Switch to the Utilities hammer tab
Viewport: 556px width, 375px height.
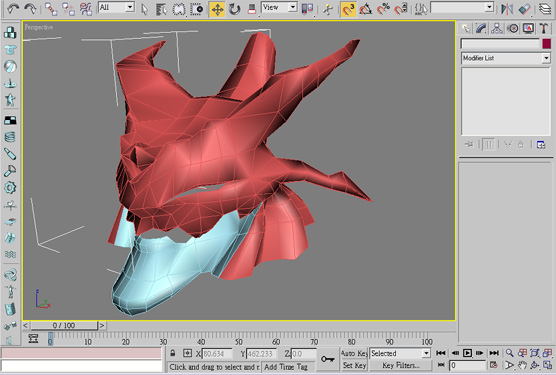click(544, 28)
